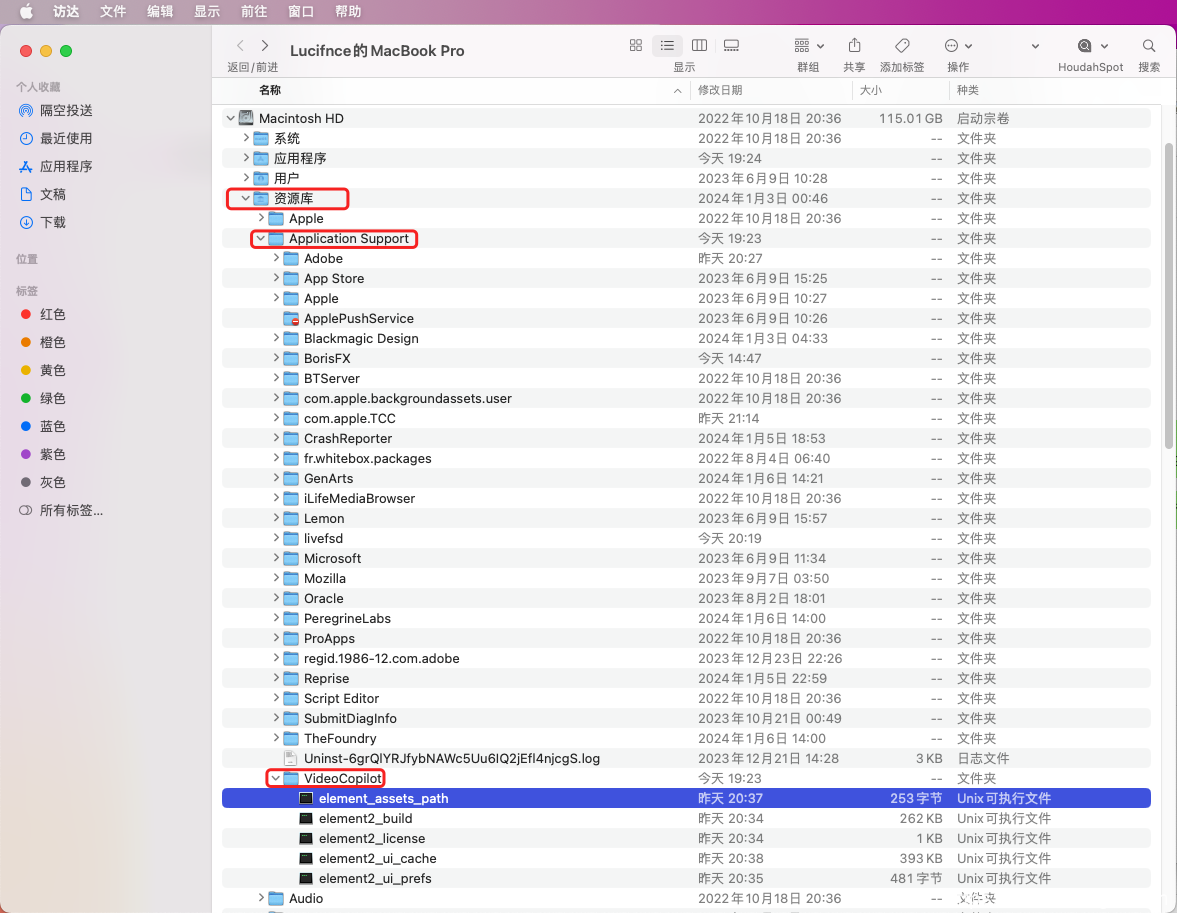Open the 文件 menu in menu bar
The height and width of the screenshot is (913, 1177).
pyautogui.click(x=113, y=11)
